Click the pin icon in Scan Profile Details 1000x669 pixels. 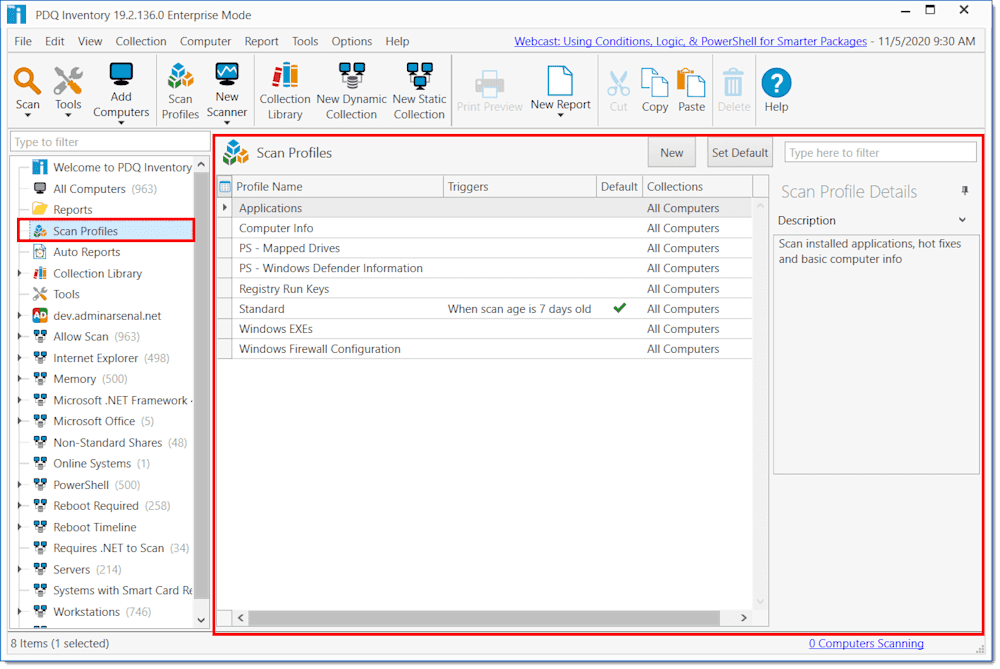pyautogui.click(x=964, y=191)
